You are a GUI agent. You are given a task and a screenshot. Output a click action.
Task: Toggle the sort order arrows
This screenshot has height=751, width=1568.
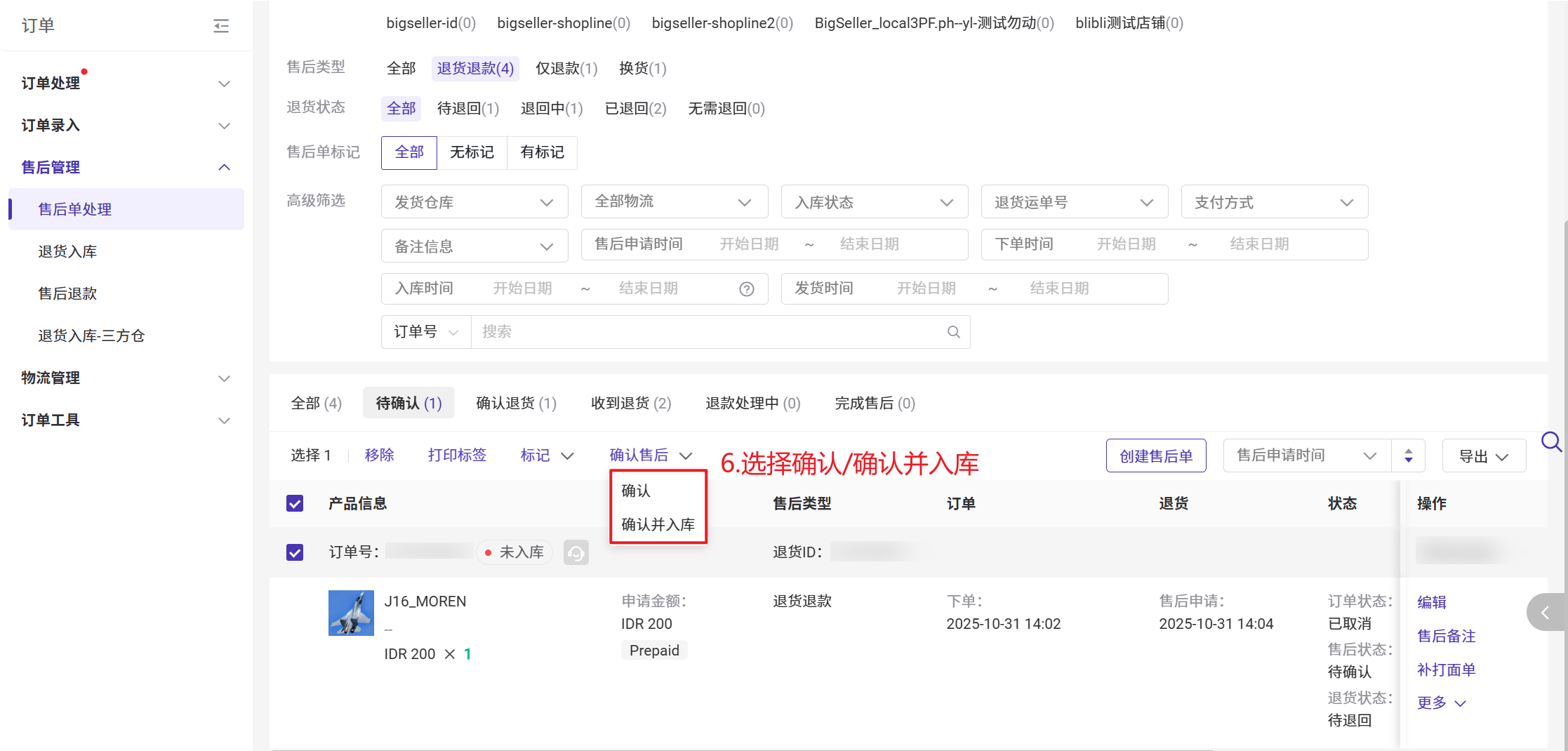coord(1408,456)
